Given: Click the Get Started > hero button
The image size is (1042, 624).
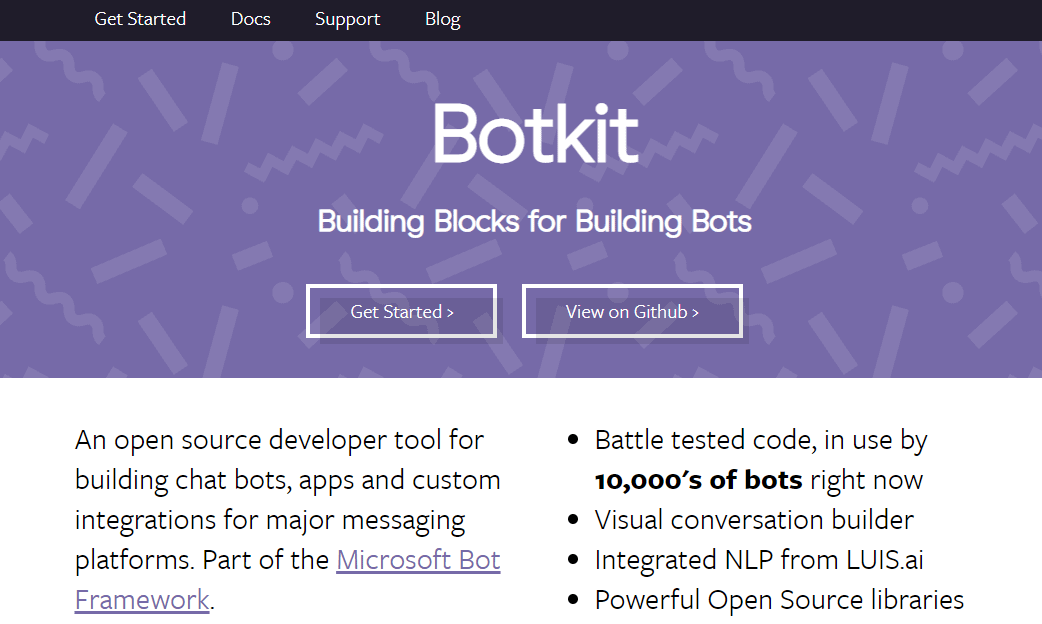Looking at the screenshot, I should click(401, 311).
